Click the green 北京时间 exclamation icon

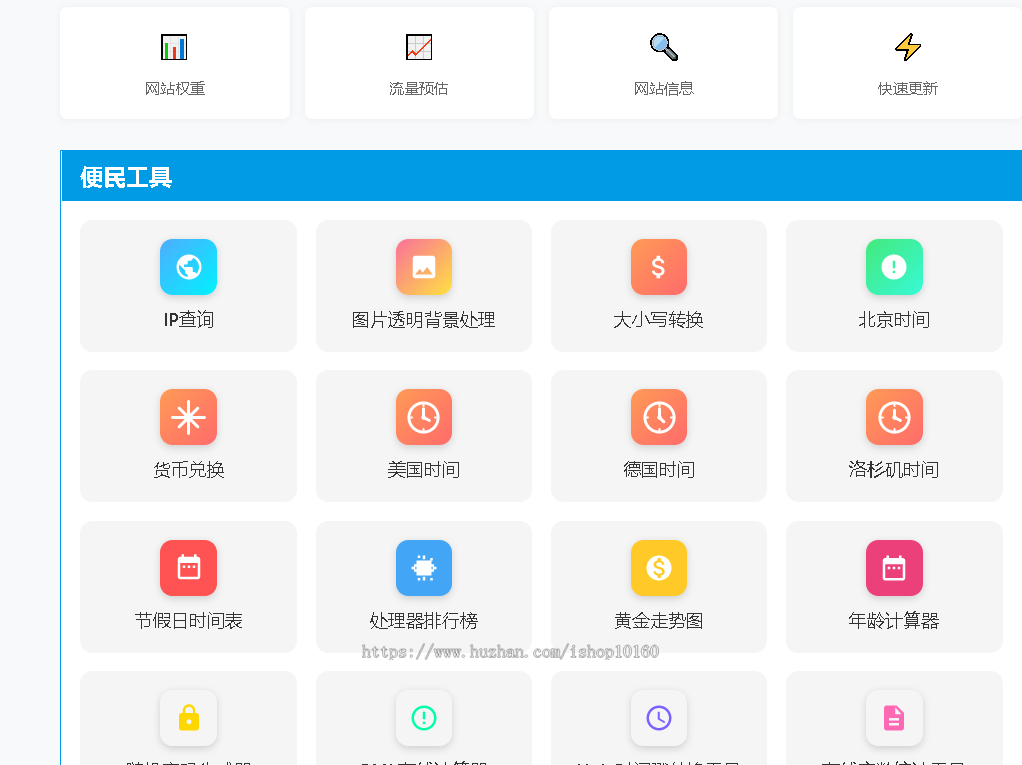click(x=894, y=267)
